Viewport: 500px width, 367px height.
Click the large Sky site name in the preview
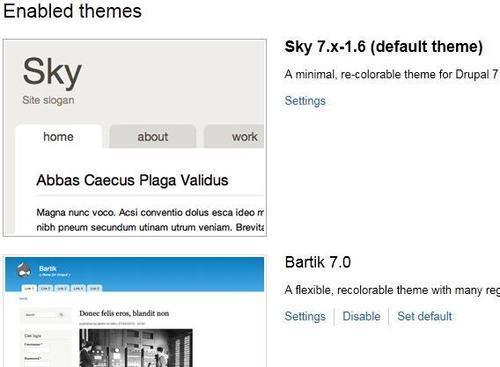pyautogui.click(x=52, y=71)
